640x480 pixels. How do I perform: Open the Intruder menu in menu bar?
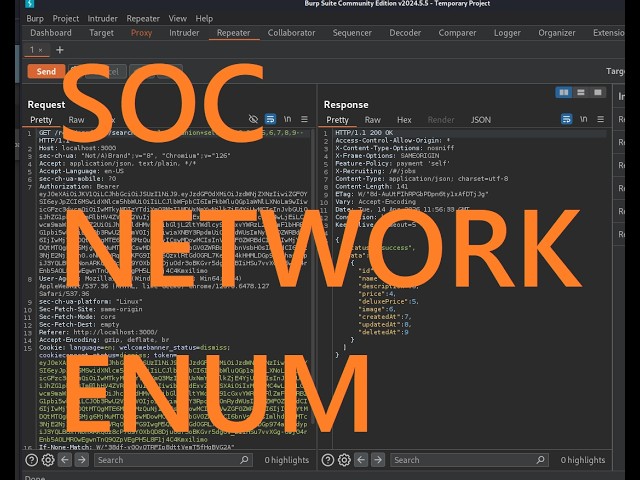pyautogui.click(x=102, y=18)
